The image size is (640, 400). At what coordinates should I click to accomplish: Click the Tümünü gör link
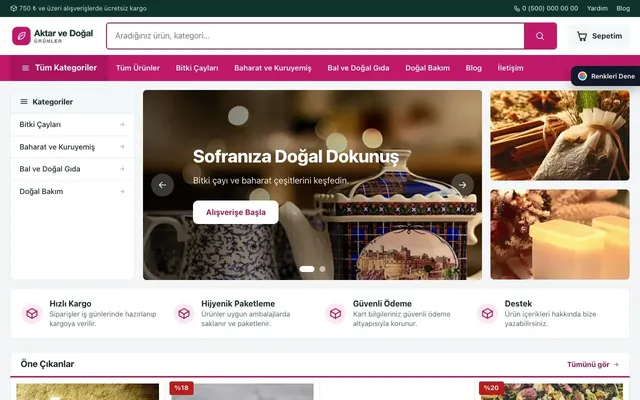click(593, 364)
